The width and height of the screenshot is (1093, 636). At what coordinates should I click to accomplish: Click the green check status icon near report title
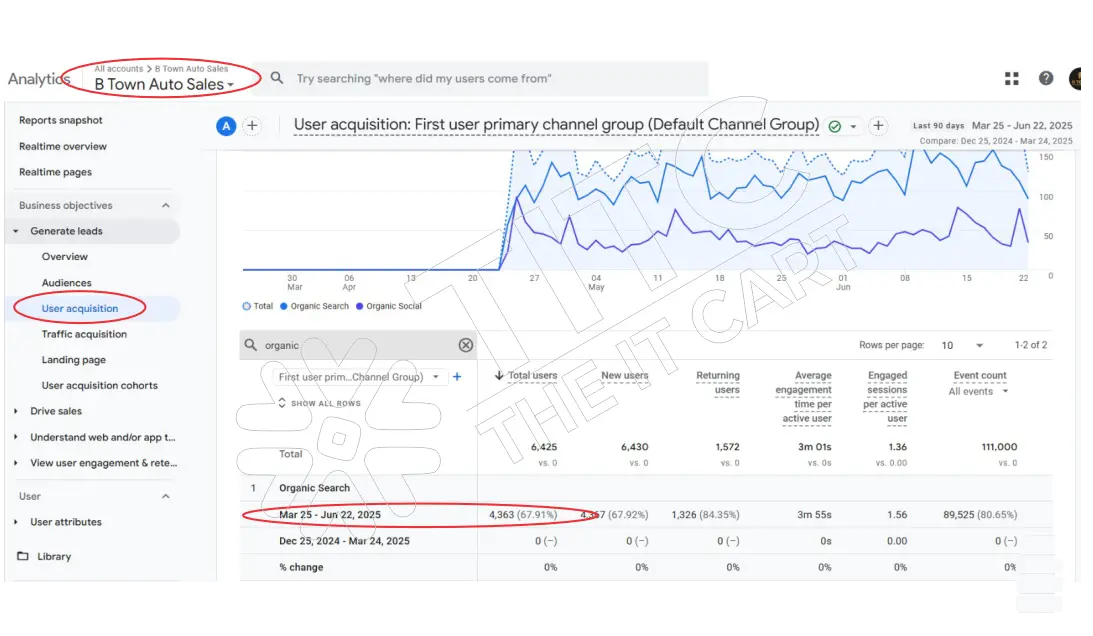pos(834,126)
